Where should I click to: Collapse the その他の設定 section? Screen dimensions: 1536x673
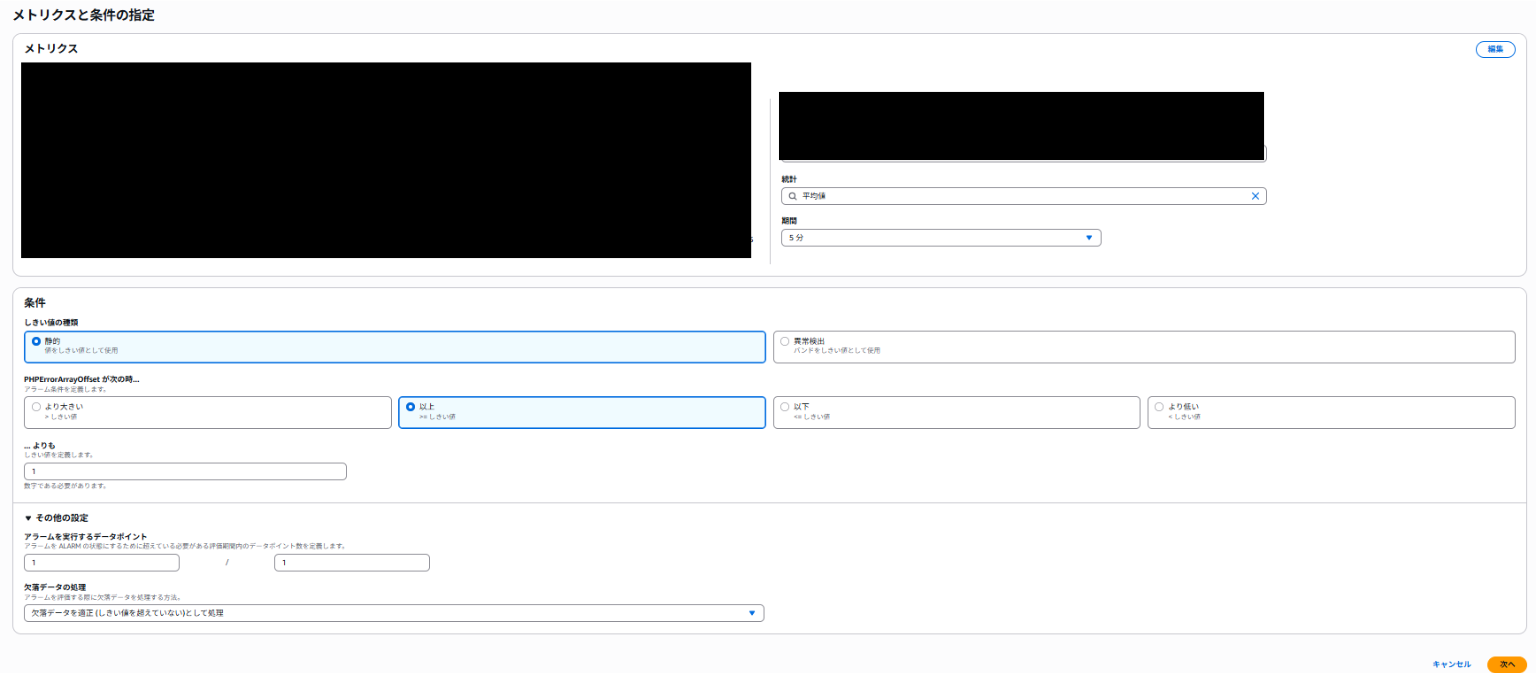point(56,518)
